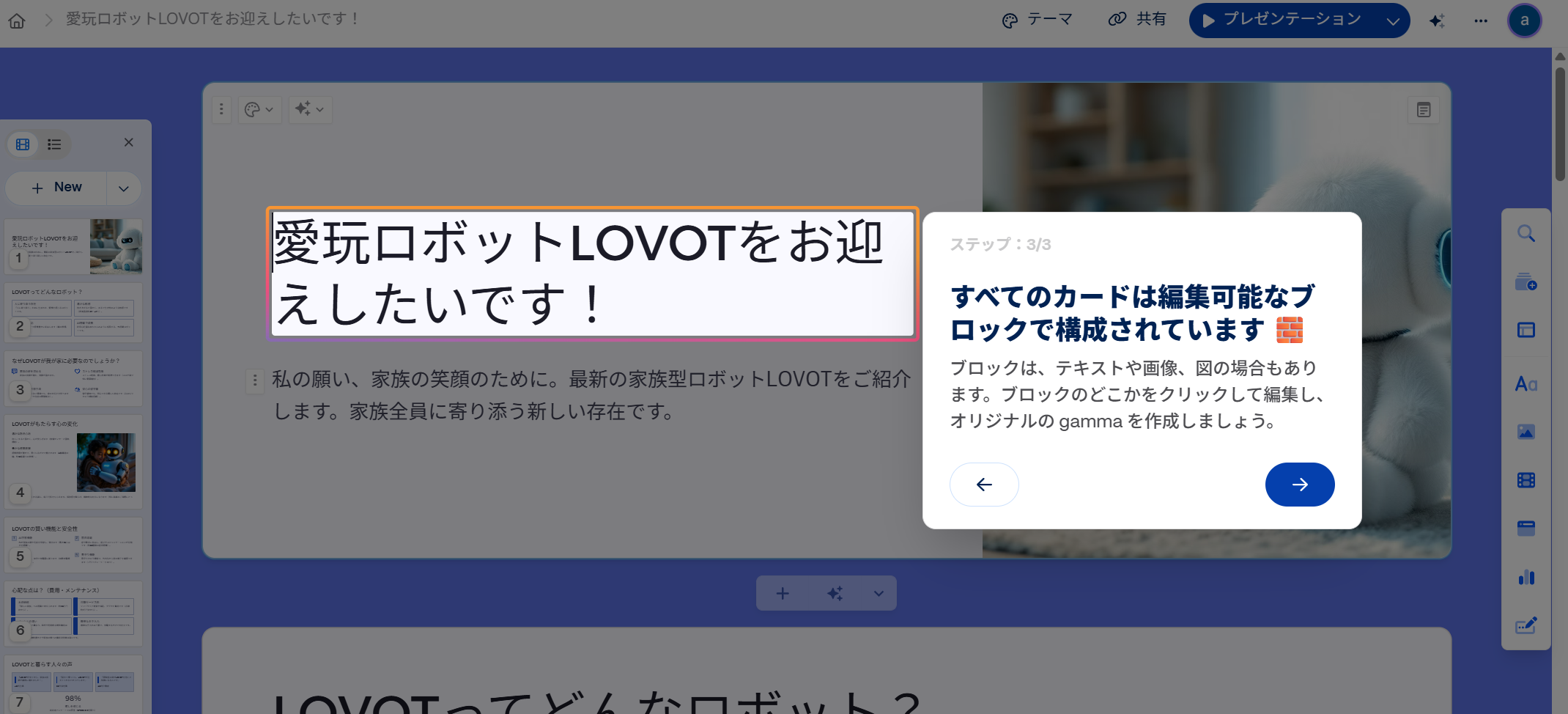Click the vertical page scrollbar
The height and width of the screenshot is (714, 1568).
1560,125
